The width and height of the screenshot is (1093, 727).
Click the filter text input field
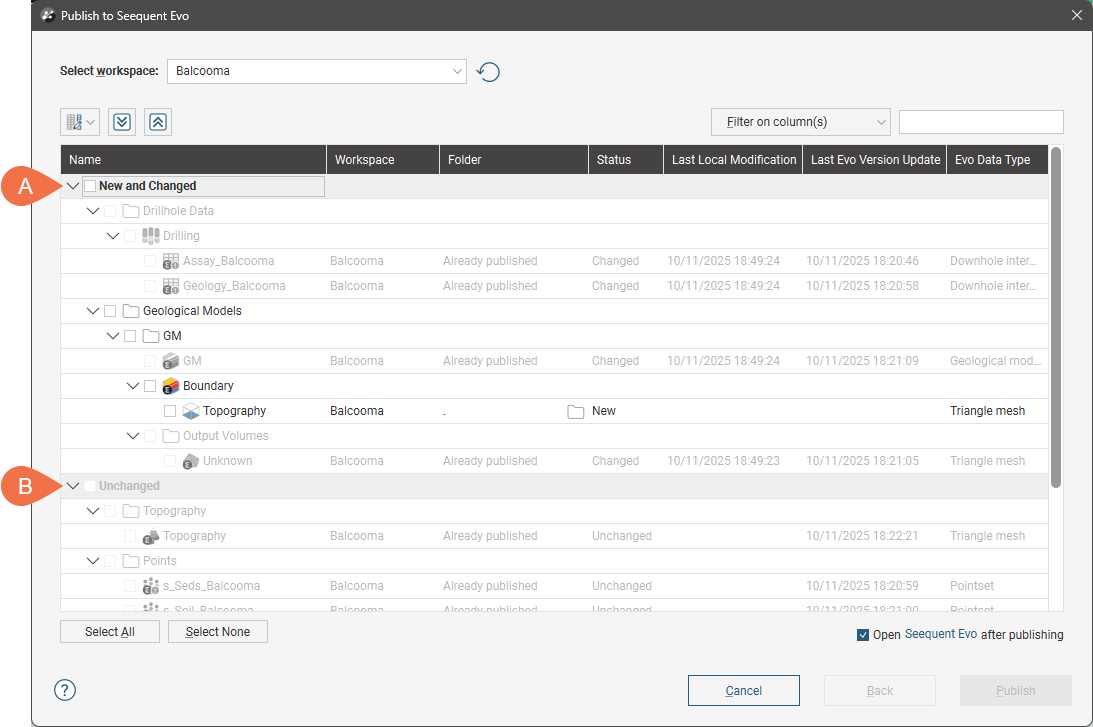click(x=980, y=122)
